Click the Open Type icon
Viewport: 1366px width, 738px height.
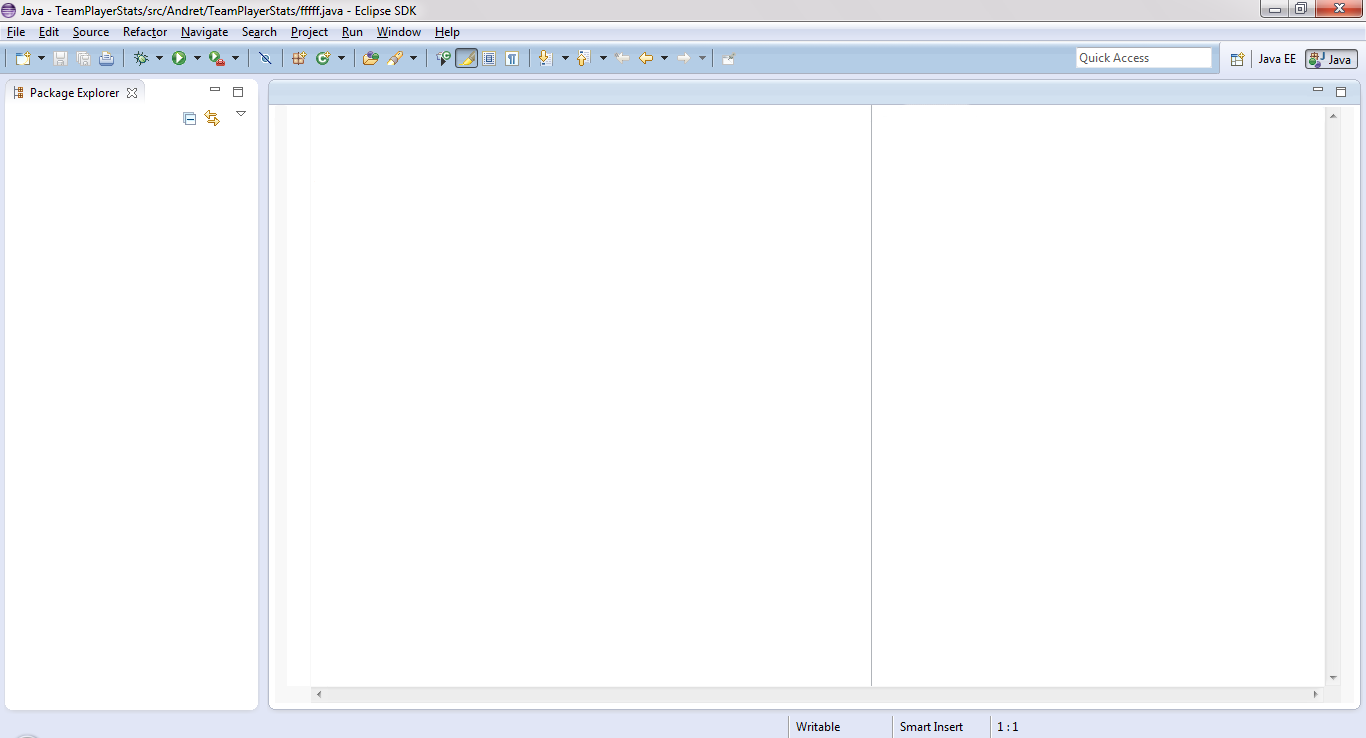(x=371, y=58)
